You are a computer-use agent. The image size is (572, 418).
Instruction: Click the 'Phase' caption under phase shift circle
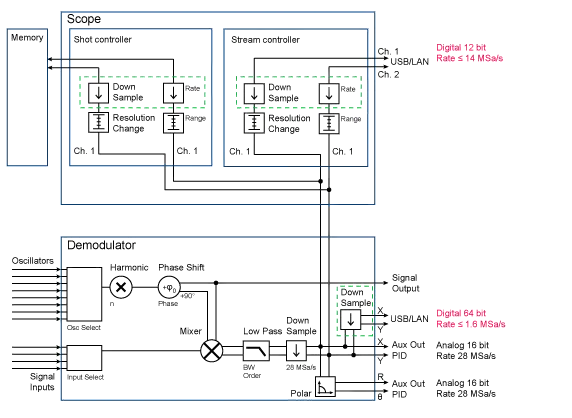pyautogui.click(x=168, y=303)
